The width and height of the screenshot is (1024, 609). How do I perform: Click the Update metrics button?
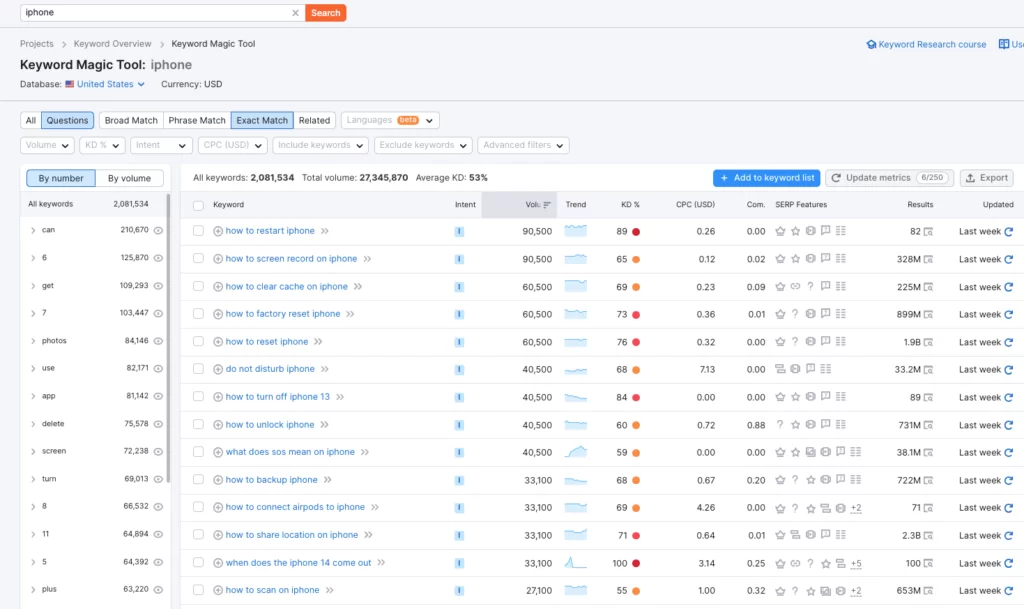[x=889, y=178]
